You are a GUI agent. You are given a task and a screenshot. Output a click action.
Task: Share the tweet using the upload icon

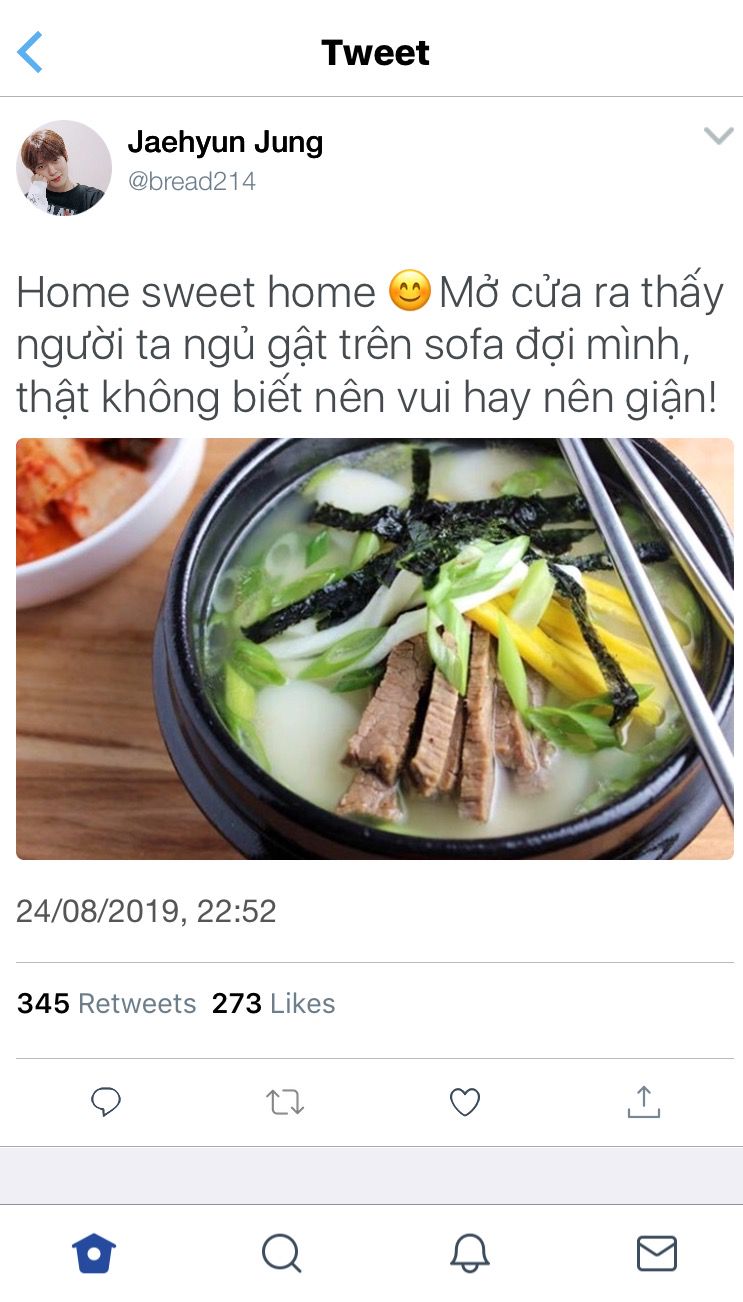pyautogui.click(x=644, y=1101)
